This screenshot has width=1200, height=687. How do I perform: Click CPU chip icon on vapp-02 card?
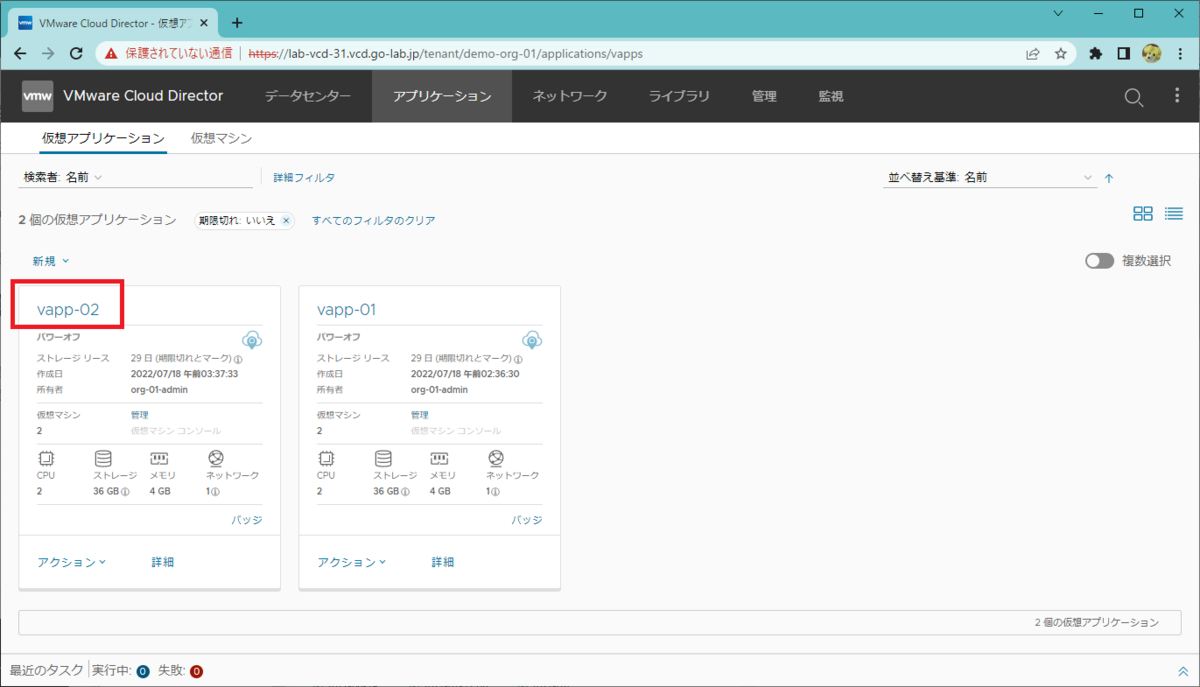tap(44, 458)
